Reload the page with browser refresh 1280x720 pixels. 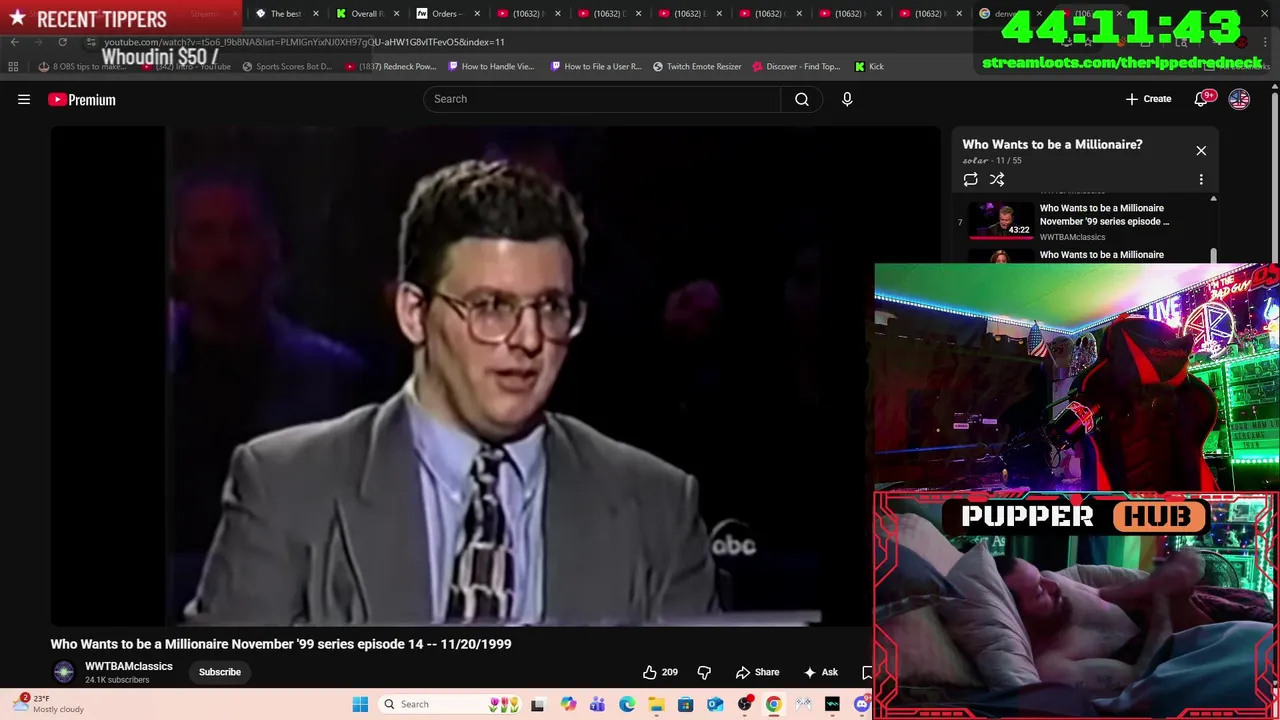62,42
